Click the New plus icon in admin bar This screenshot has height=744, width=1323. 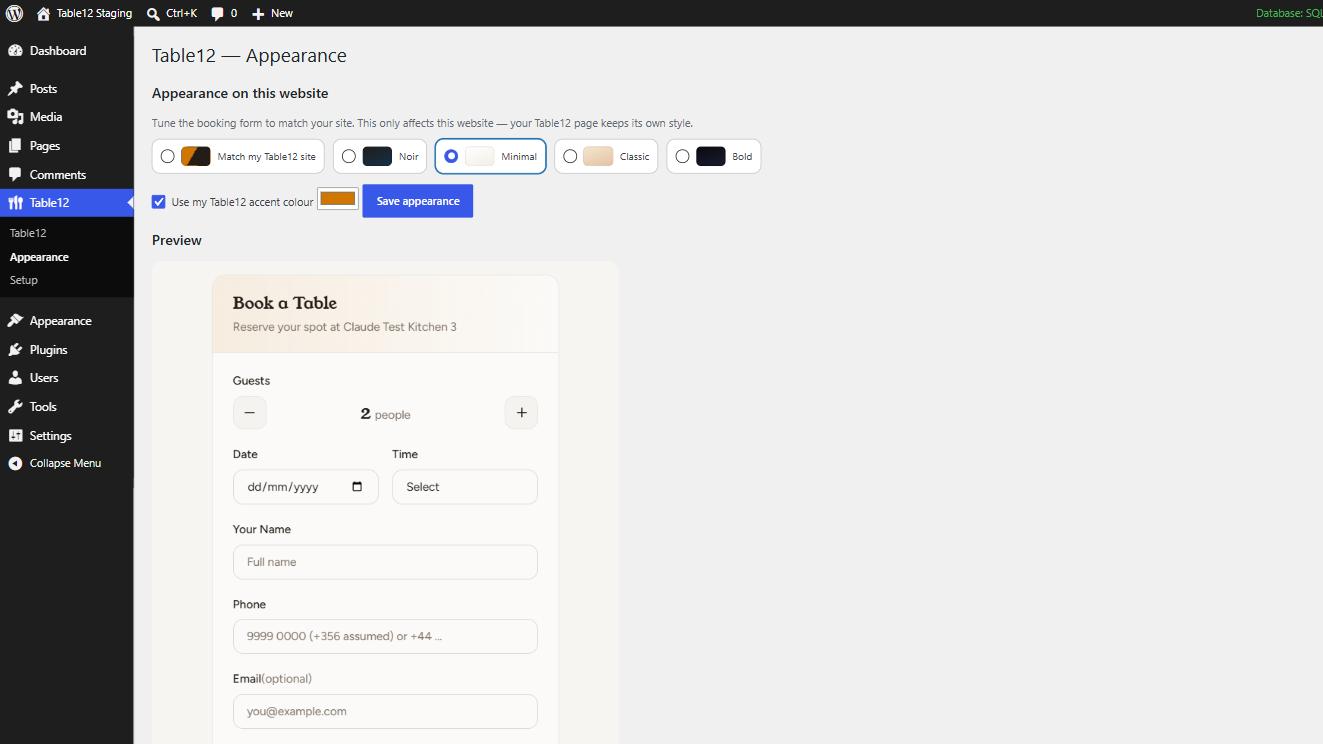coord(258,14)
